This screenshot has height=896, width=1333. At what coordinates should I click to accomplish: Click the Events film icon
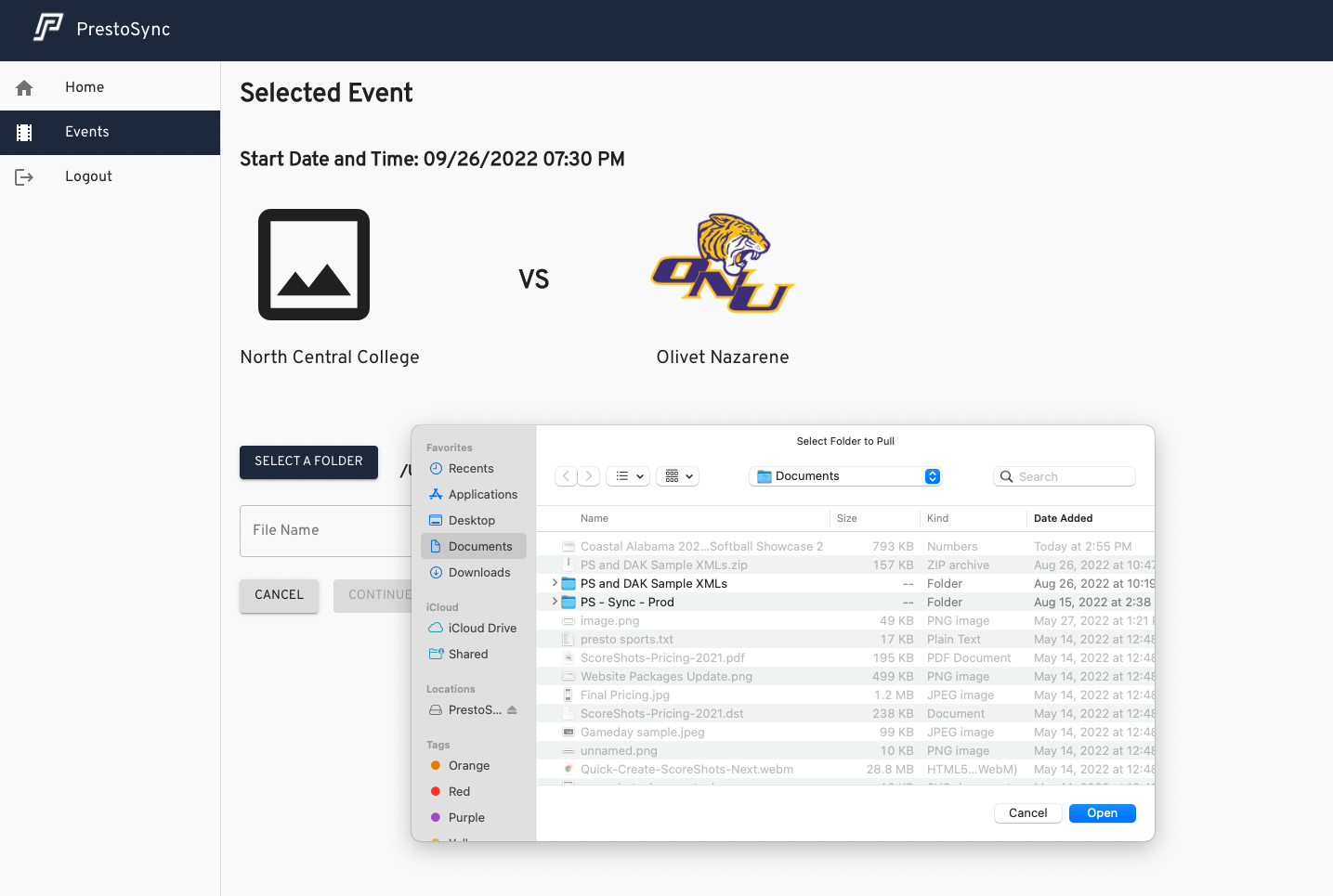24,133
